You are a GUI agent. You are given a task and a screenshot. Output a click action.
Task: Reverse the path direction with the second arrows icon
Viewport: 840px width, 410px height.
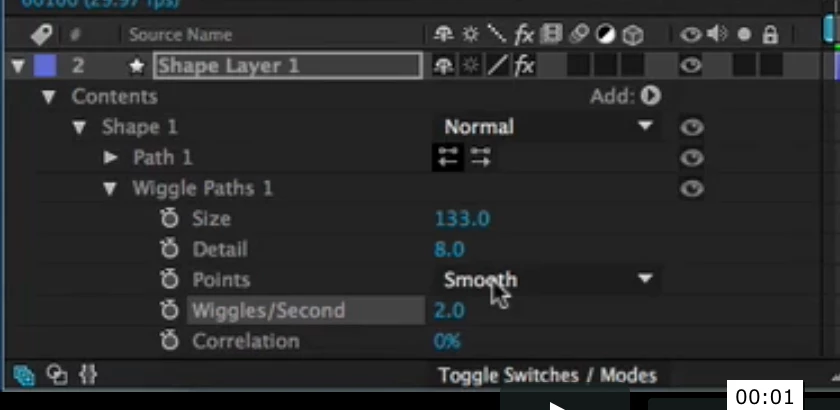pyautogui.click(x=481, y=158)
